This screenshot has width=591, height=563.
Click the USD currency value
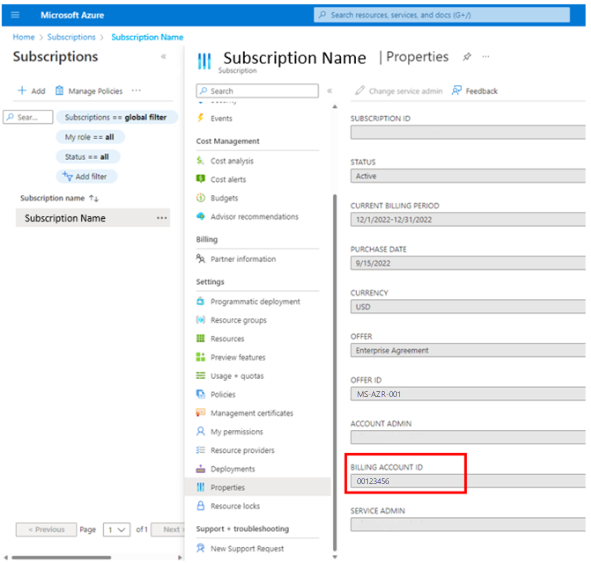pyautogui.click(x=363, y=307)
